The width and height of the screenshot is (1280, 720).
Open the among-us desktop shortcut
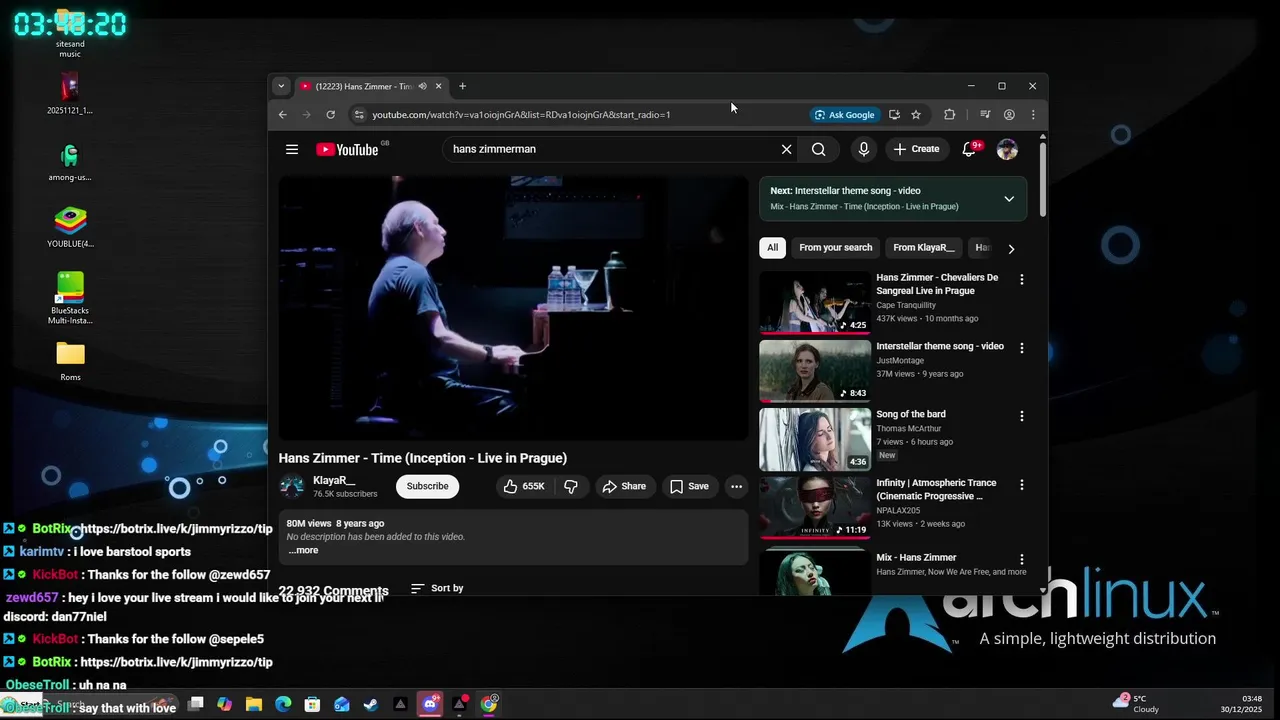(70, 163)
